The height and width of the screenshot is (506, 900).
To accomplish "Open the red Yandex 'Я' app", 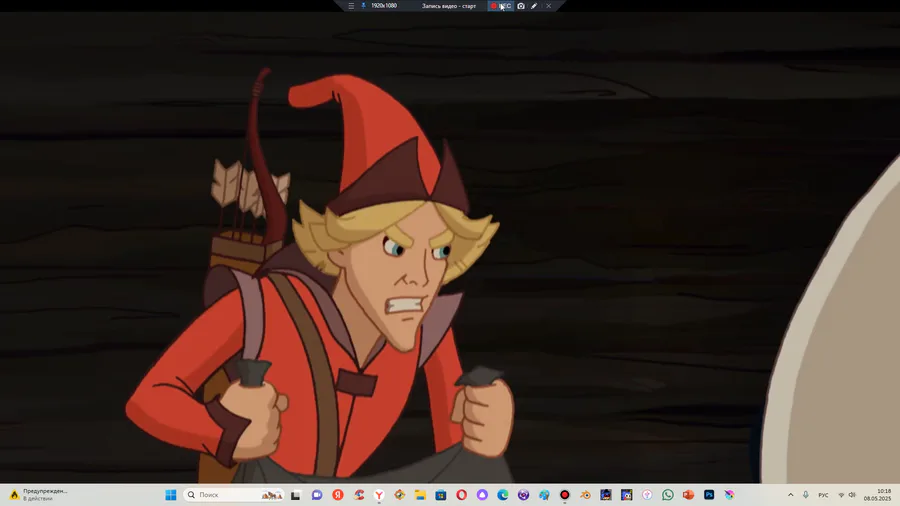I will pyautogui.click(x=338, y=495).
